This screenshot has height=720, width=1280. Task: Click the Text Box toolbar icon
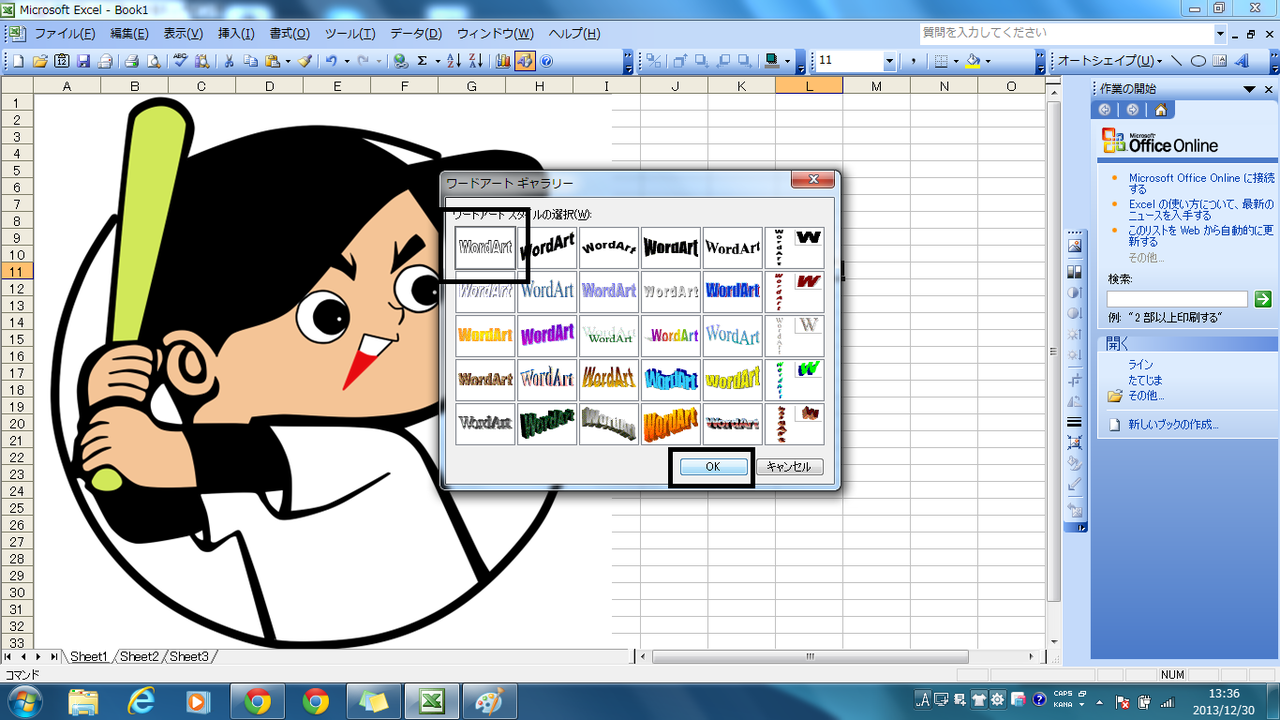tap(1219, 61)
